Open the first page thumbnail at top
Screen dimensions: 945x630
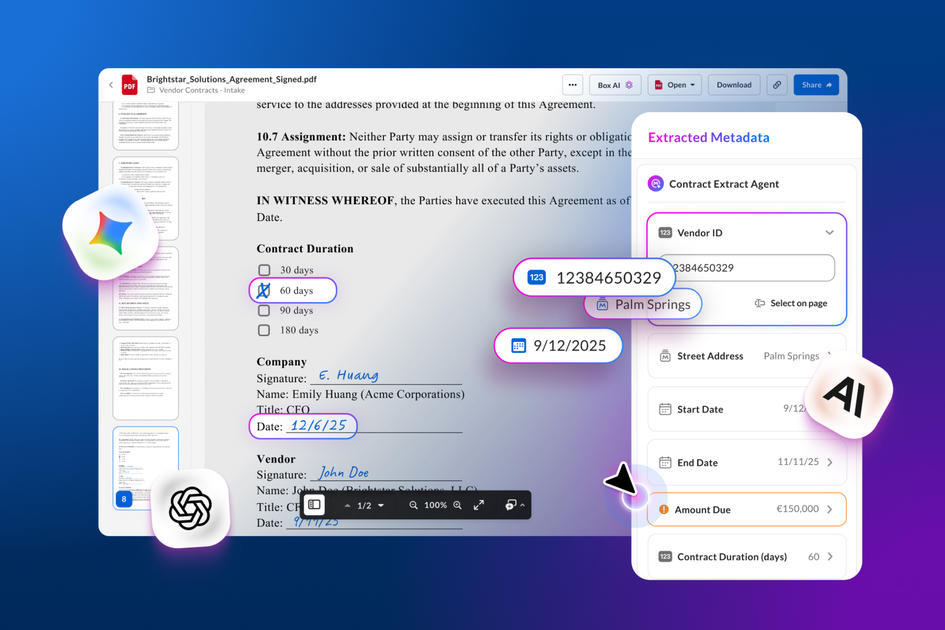[x=145, y=125]
